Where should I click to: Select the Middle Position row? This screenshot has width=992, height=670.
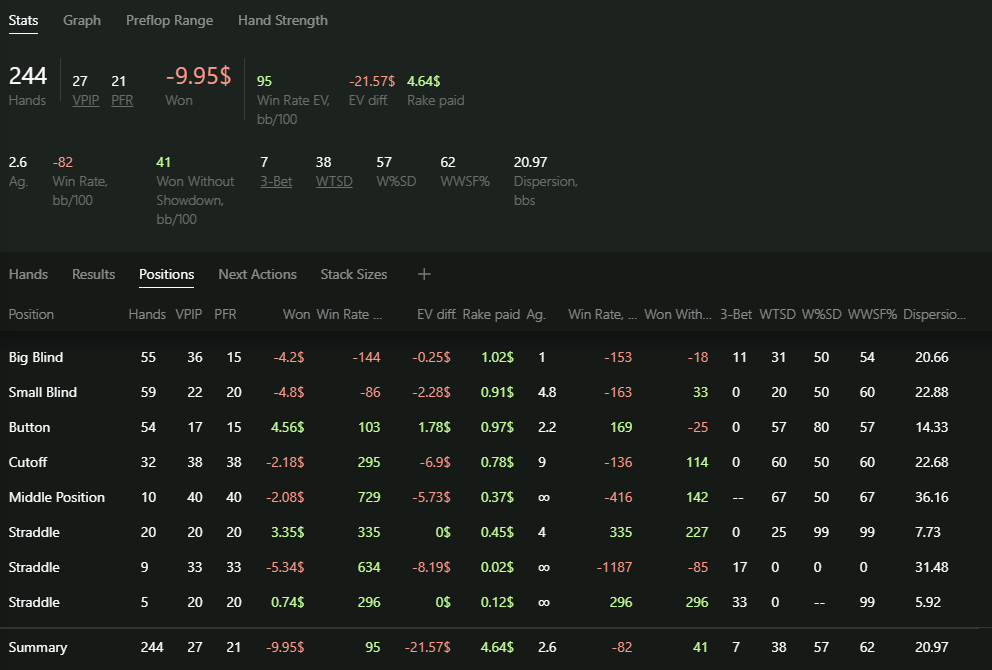[496, 497]
